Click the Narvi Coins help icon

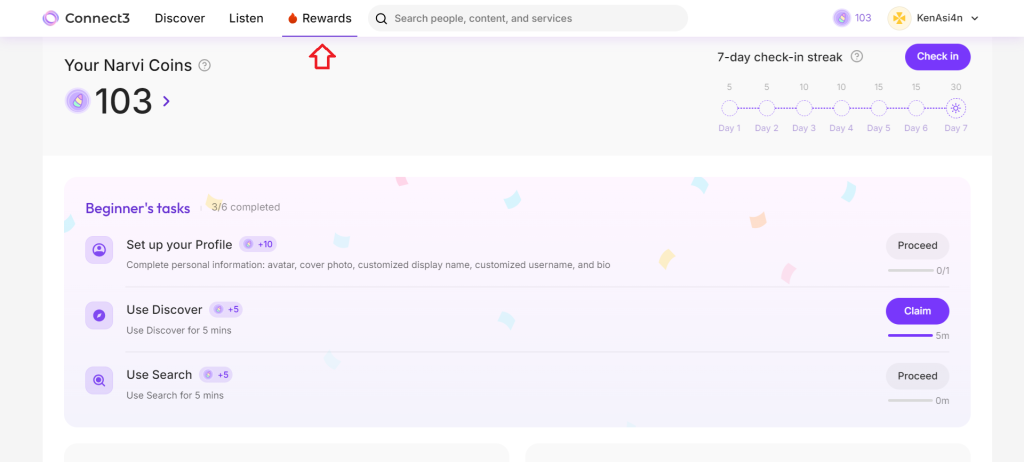pyautogui.click(x=205, y=66)
